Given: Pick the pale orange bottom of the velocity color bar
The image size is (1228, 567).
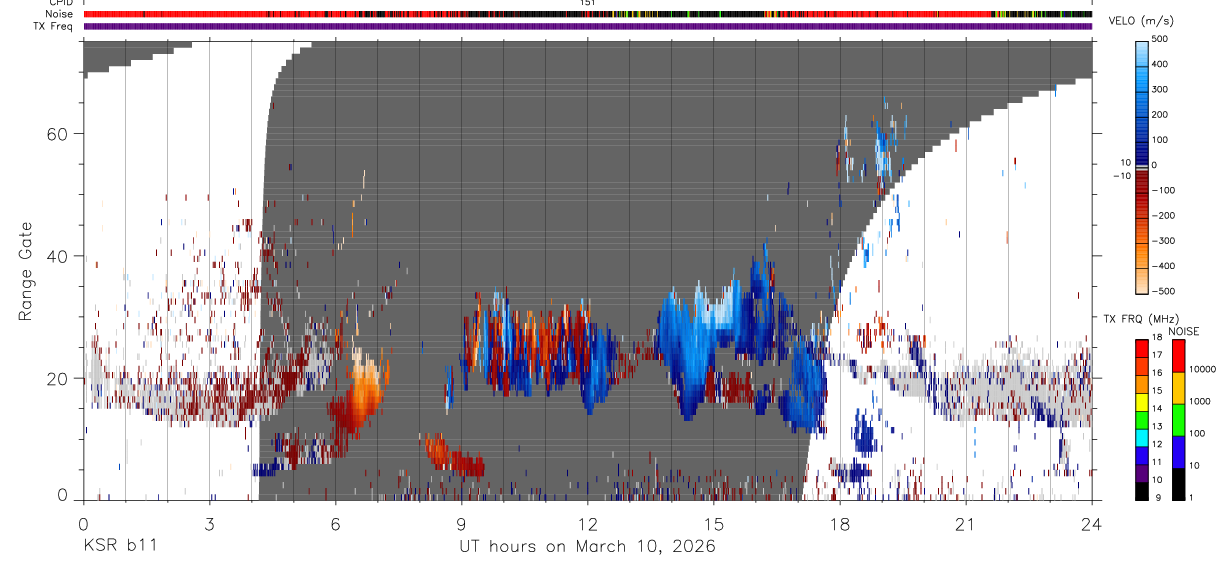Looking at the screenshot, I should [1142, 283].
